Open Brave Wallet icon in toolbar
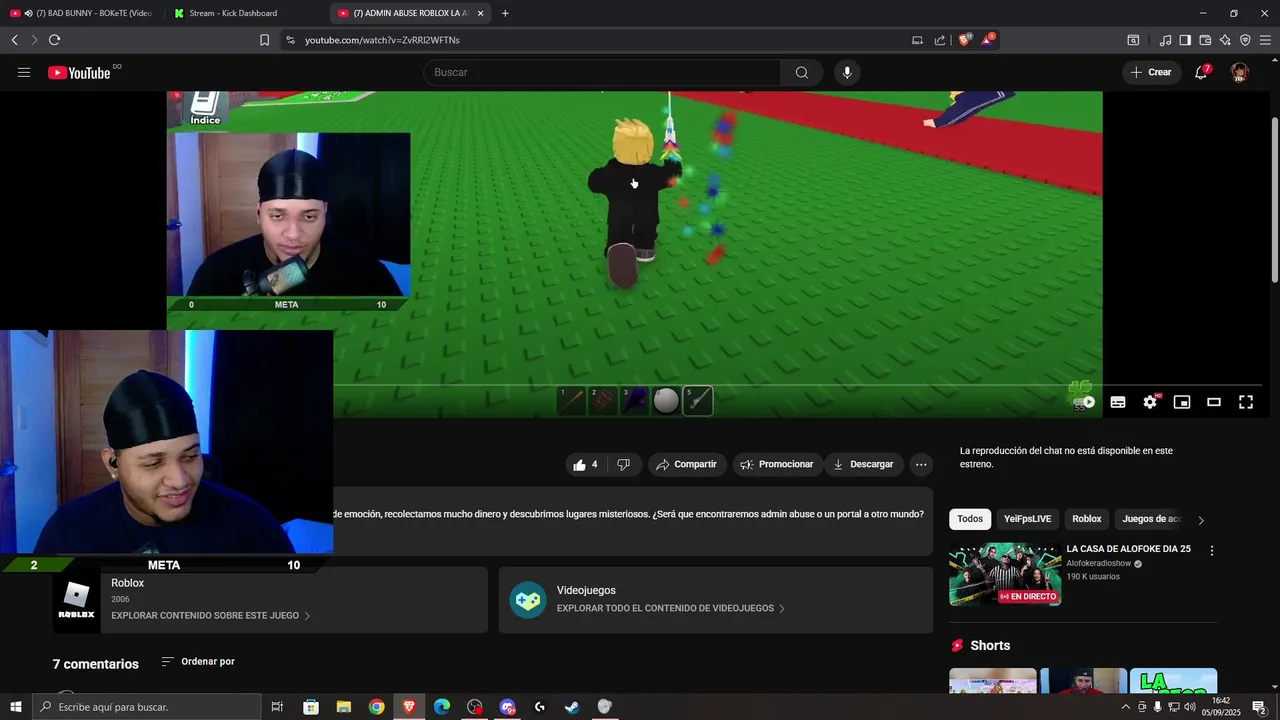The height and width of the screenshot is (720, 1280). click(x=1205, y=40)
